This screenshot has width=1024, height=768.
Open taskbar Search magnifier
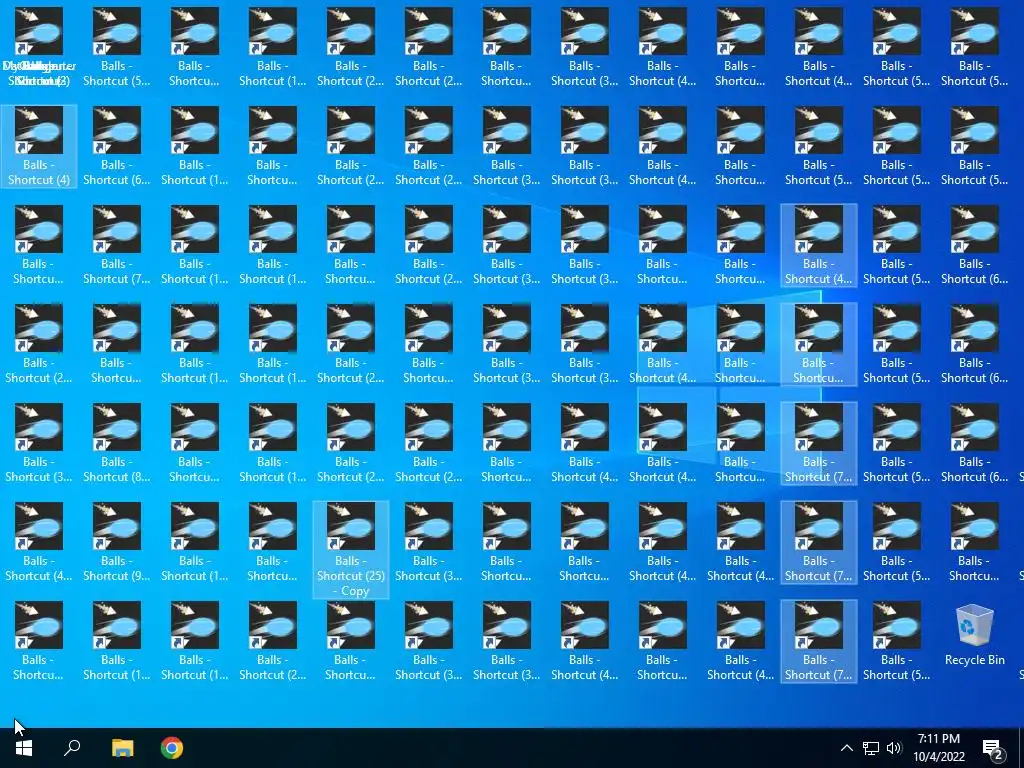click(x=72, y=748)
